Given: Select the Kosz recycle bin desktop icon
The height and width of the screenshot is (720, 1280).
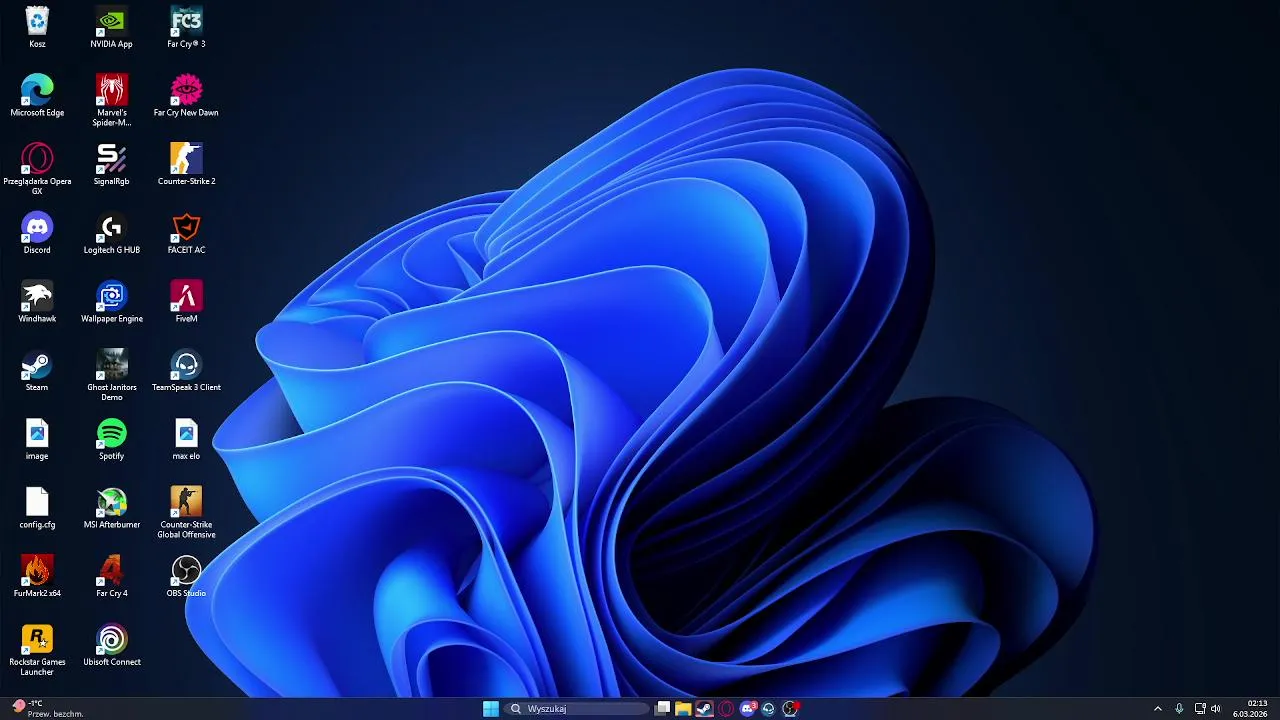Looking at the screenshot, I should click(37, 27).
